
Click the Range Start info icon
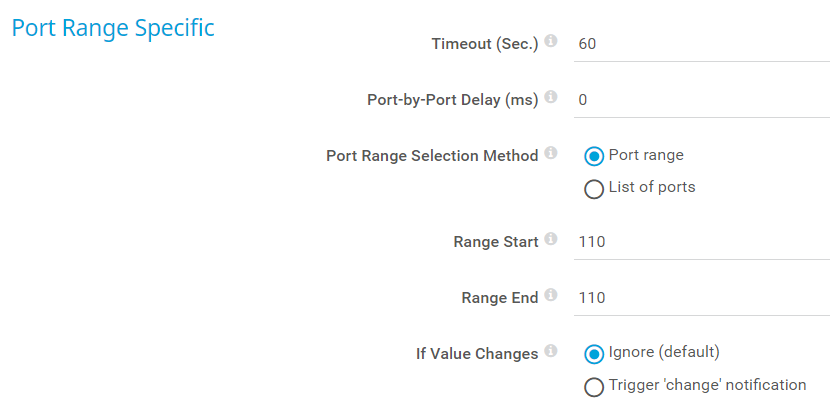(x=551, y=240)
